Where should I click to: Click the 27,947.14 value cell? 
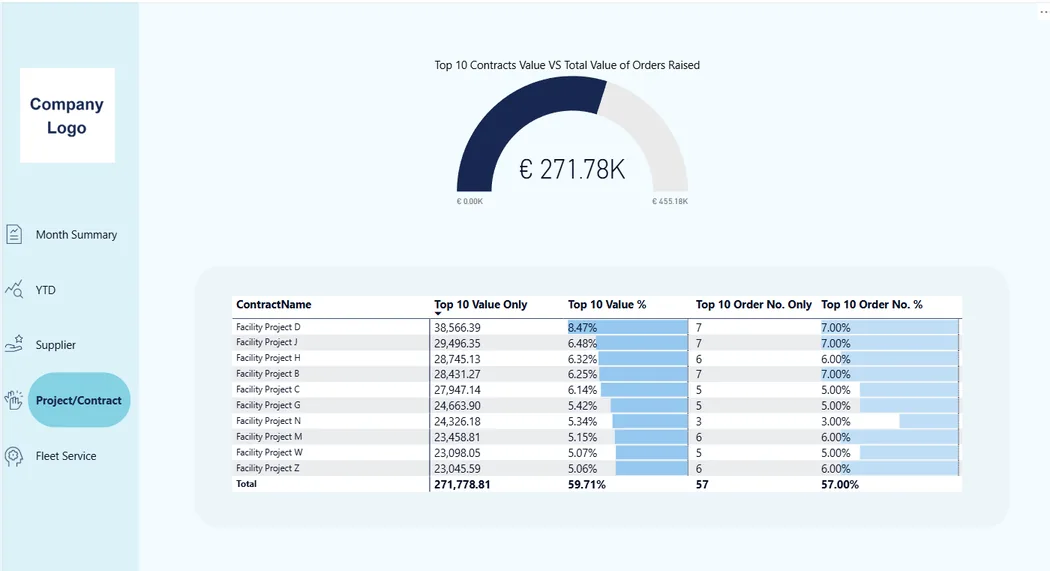click(x=457, y=390)
